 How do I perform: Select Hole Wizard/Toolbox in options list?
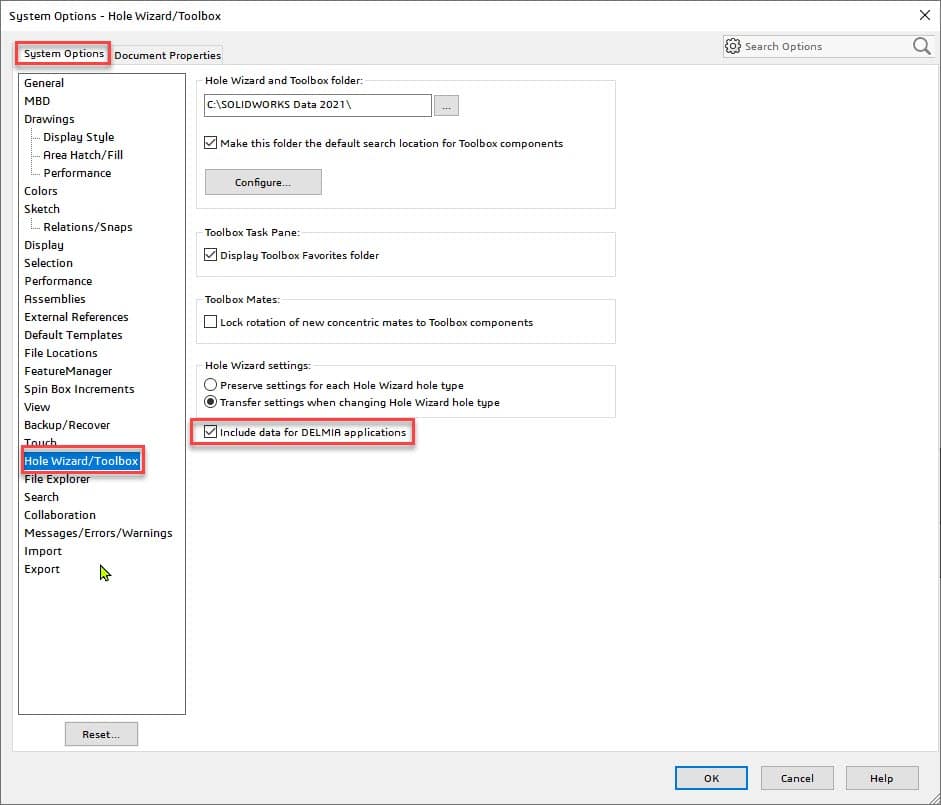pyautogui.click(x=82, y=461)
